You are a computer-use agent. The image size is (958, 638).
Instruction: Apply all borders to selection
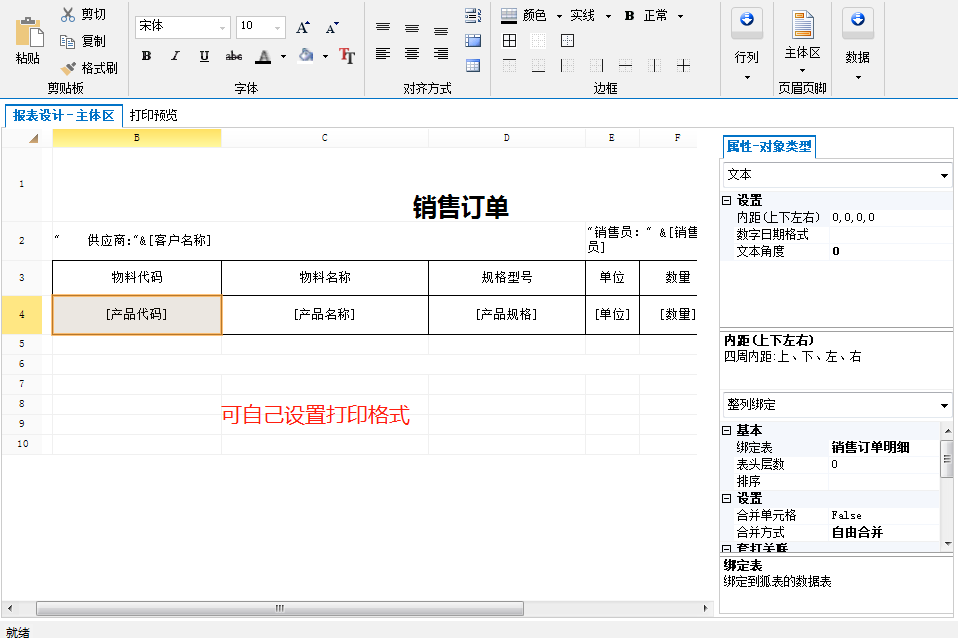click(x=510, y=41)
